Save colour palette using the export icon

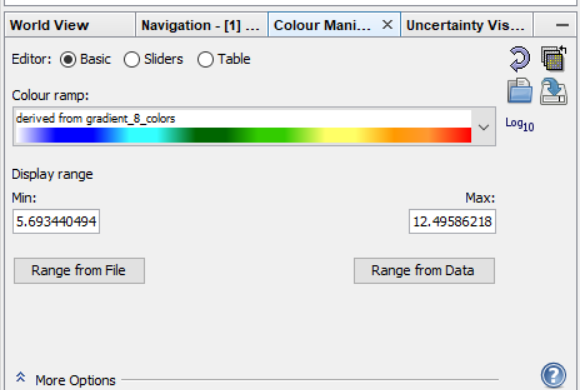553,91
